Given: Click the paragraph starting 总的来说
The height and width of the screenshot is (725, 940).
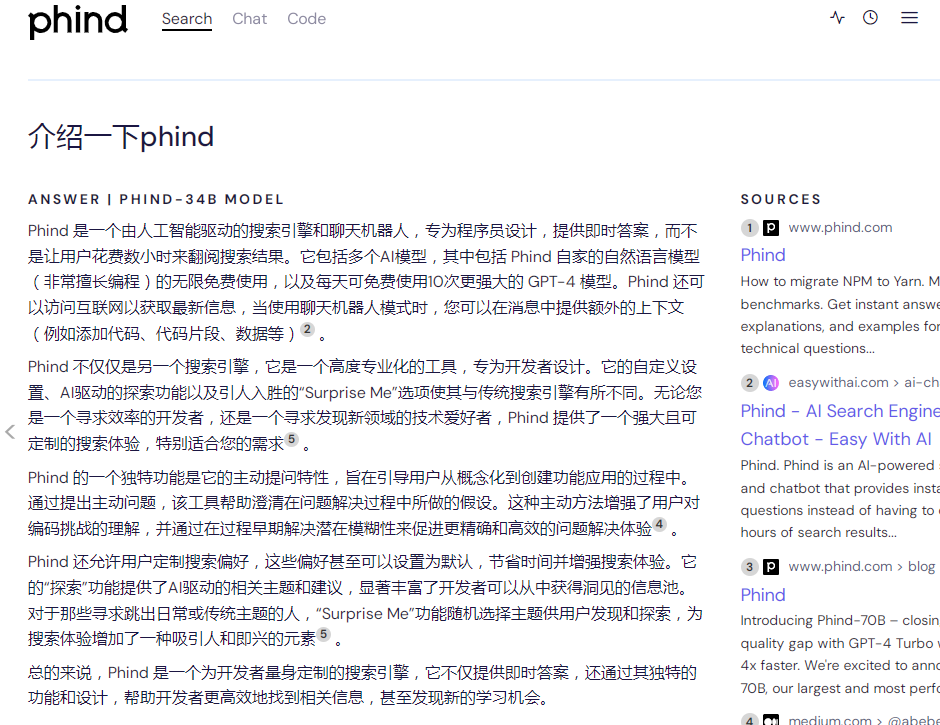Looking at the screenshot, I should pyautogui.click(x=362, y=685).
